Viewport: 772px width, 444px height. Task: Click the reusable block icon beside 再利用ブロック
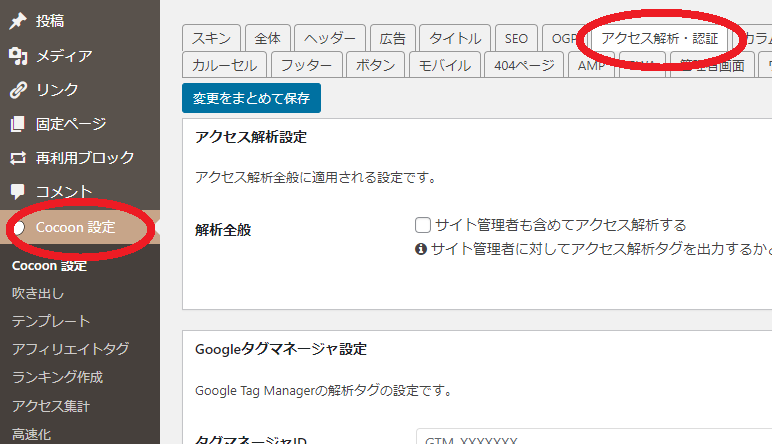pos(18,158)
